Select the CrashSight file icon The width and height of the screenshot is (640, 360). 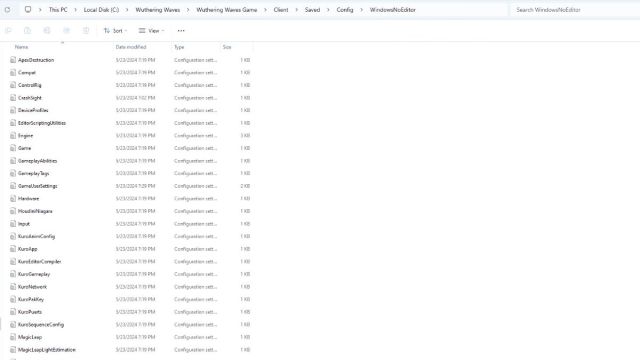coord(13,98)
